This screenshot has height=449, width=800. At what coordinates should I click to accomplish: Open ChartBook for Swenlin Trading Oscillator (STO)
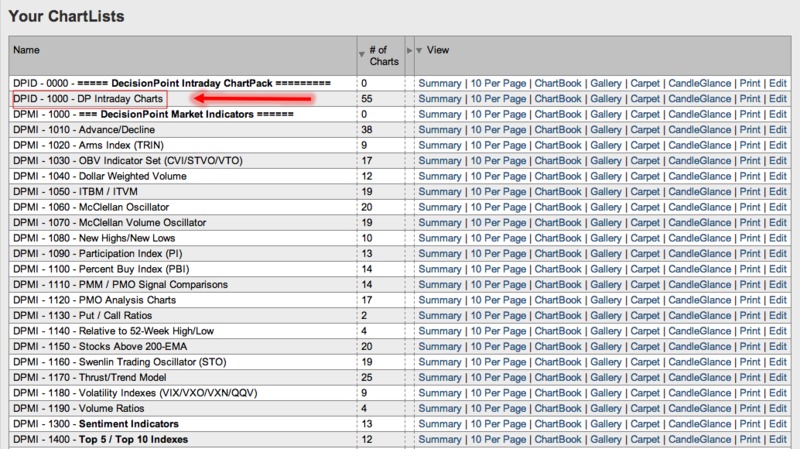point(558,362)
